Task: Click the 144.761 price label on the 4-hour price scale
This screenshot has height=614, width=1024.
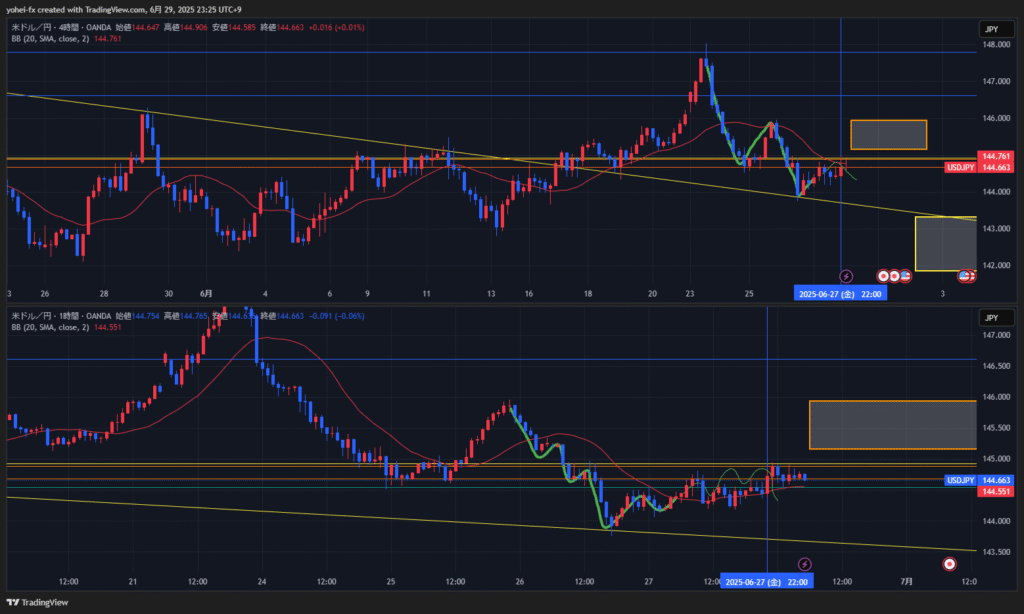Action: (996, 156)
